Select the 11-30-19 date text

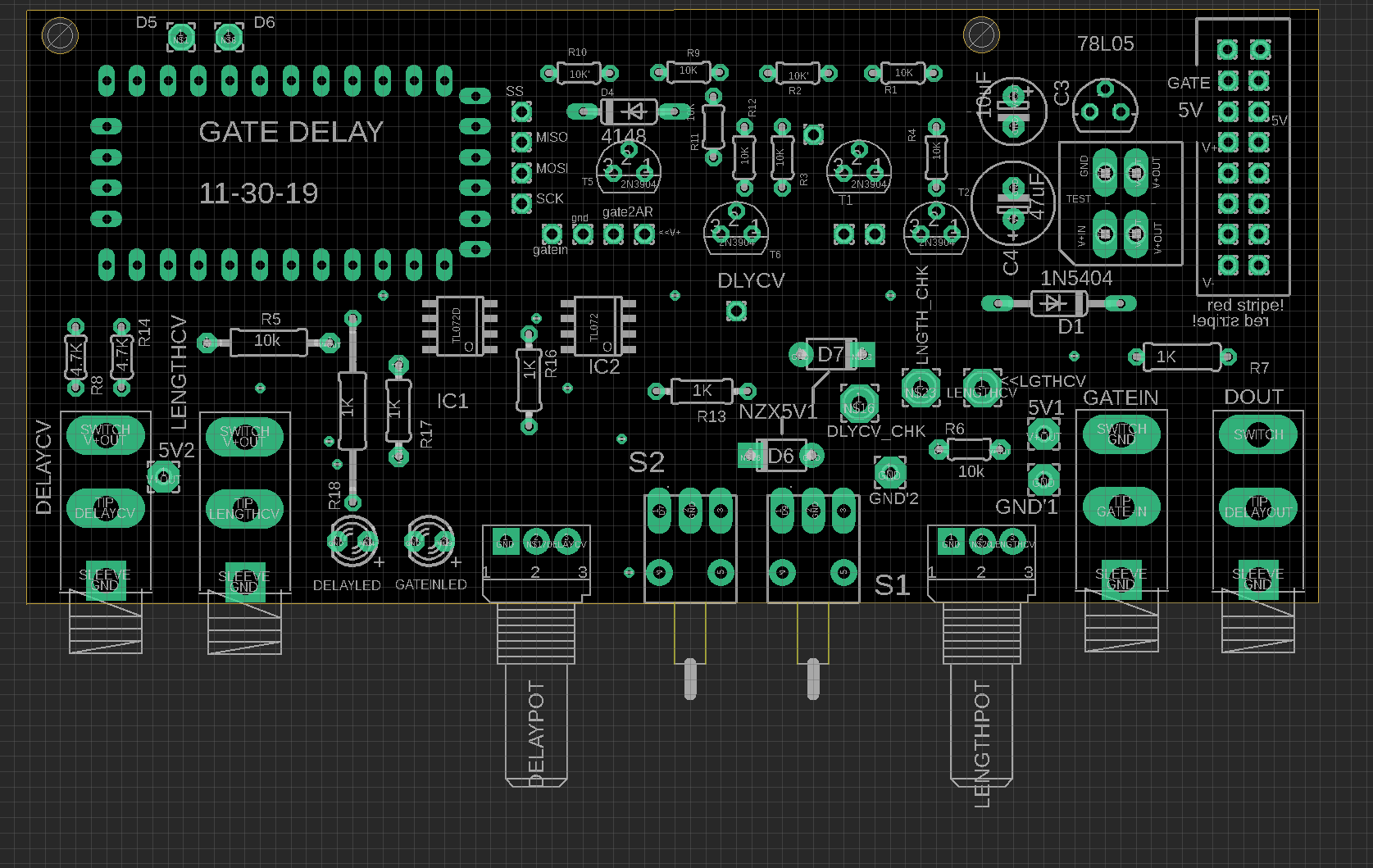(258, 194)
